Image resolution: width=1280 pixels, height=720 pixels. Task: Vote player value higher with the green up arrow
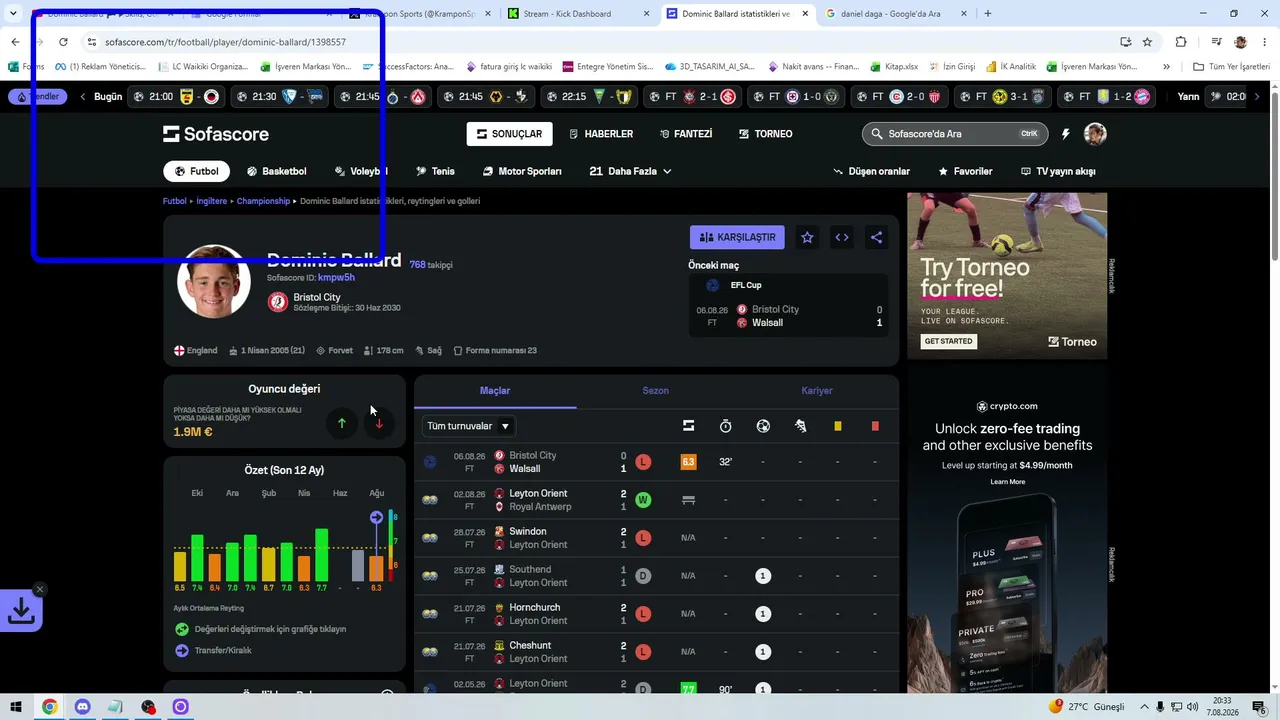(341, 423)
